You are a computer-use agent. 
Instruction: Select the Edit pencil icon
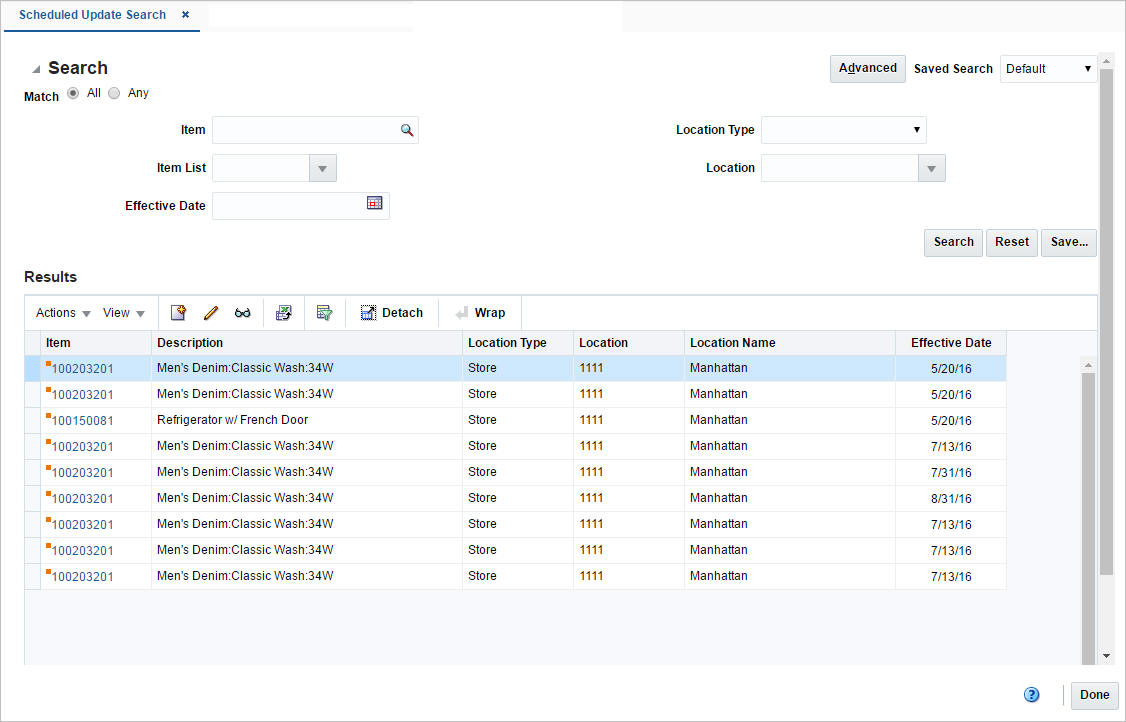(x=211, y=312)
